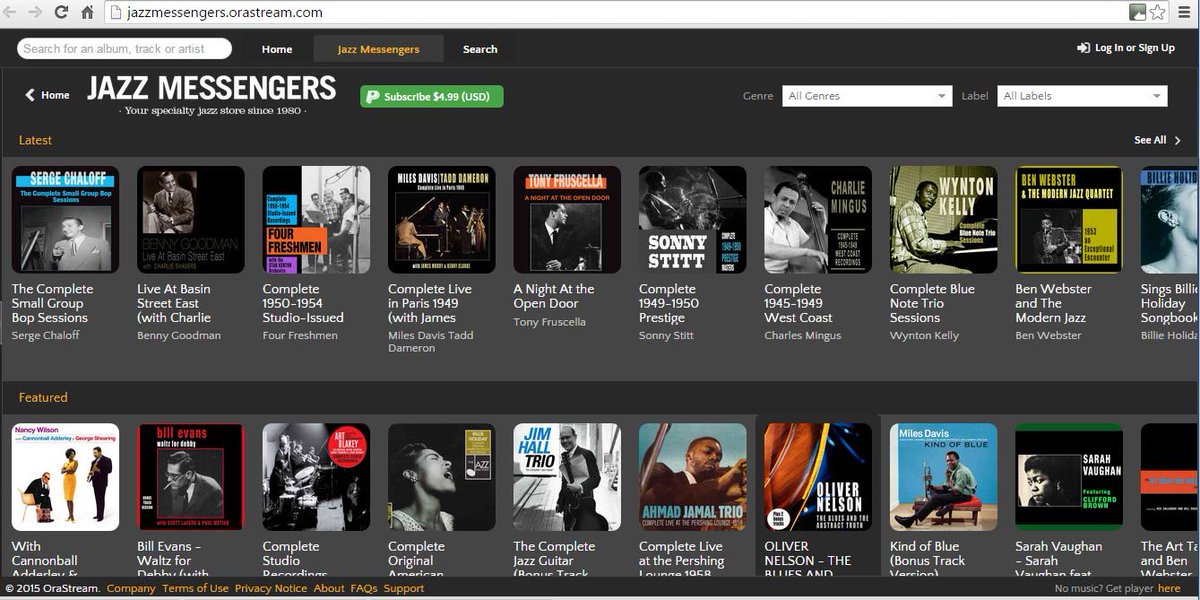Click the browser forward arrow
This screenshot has width=1200, height=600.
36,13
